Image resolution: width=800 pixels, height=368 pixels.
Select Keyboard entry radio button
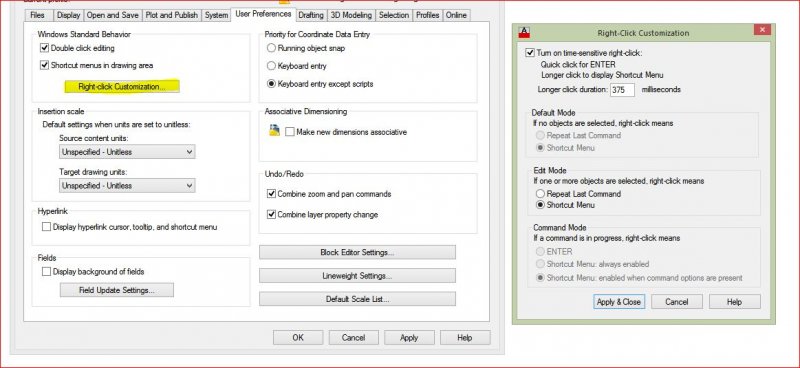tap(271, 66)
